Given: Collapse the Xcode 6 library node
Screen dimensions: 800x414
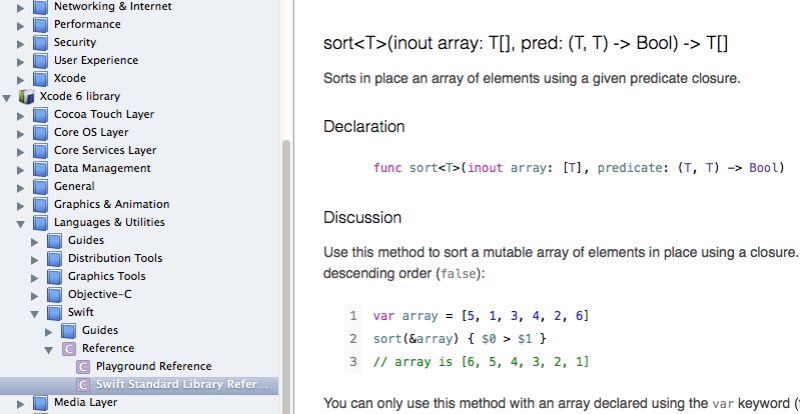Looking at the screenshot, I should pos(7,97).
